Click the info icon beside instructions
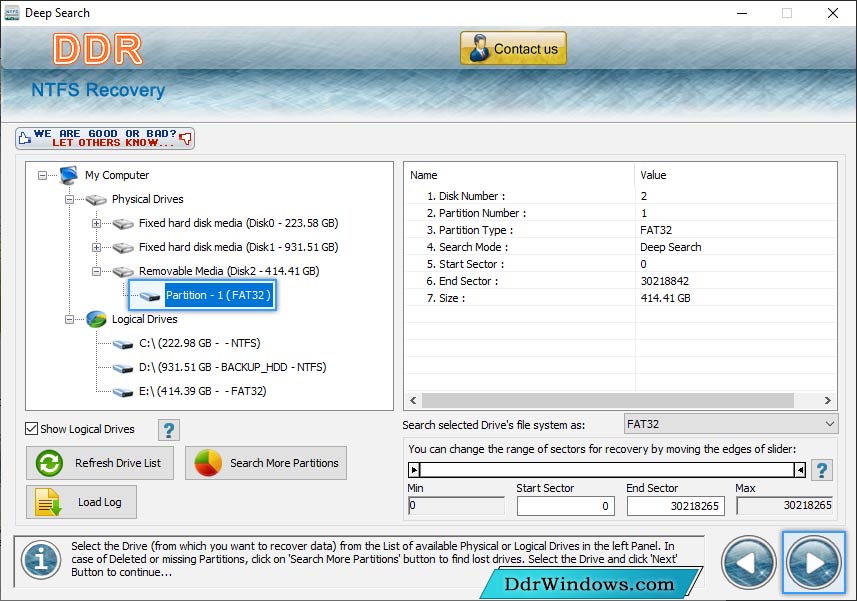Screen dimensions: 857x601 [41, 559]
